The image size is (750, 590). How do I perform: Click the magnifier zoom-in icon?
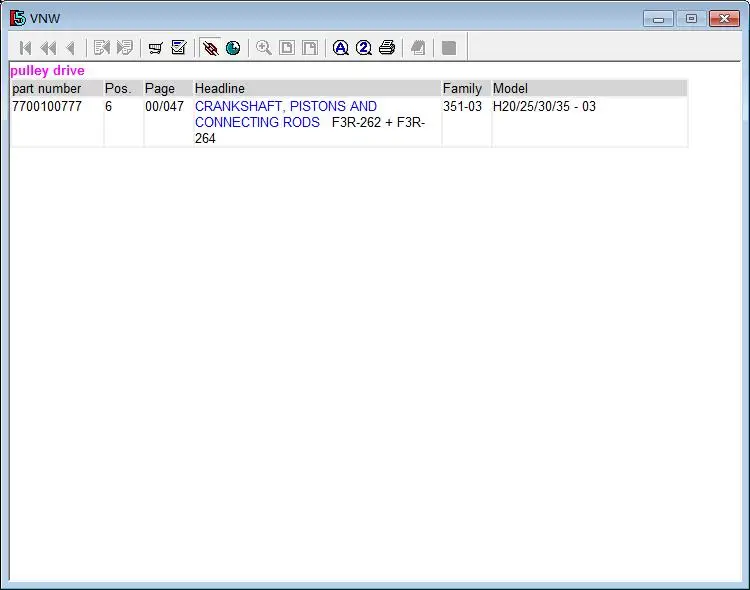click(264, 48)
